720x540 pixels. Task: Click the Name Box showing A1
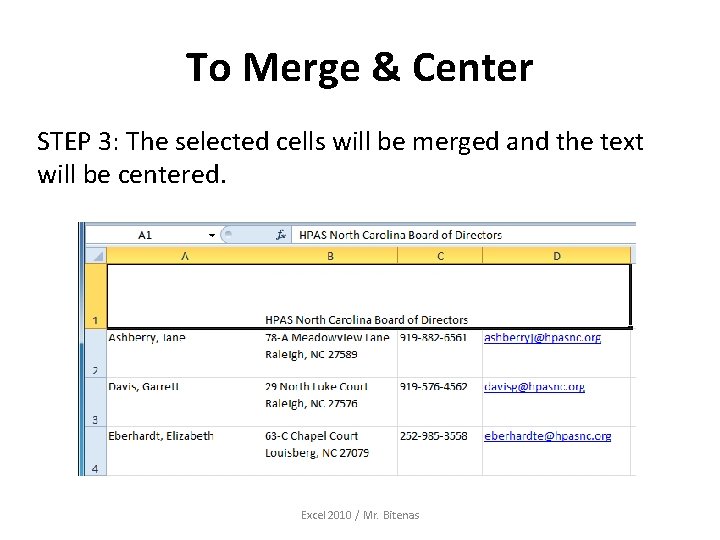[146, 235]
